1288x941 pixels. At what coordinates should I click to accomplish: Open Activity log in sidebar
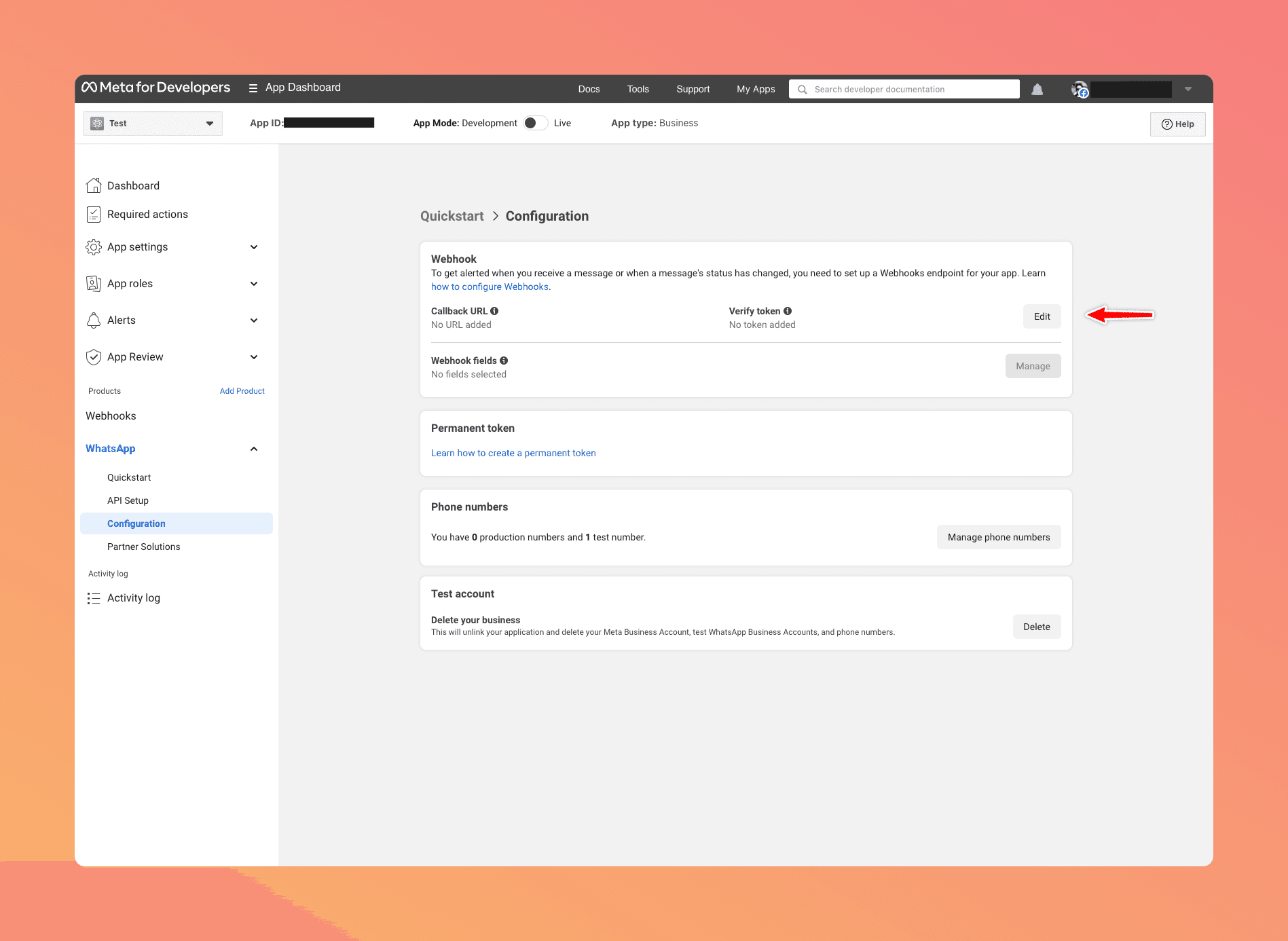coord(134,598)
